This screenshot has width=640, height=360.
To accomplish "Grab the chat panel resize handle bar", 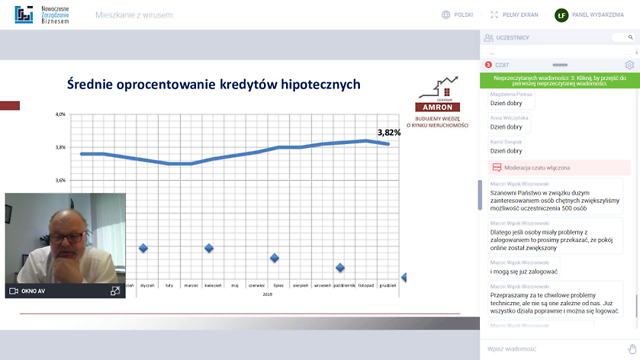I will point(560,65).
